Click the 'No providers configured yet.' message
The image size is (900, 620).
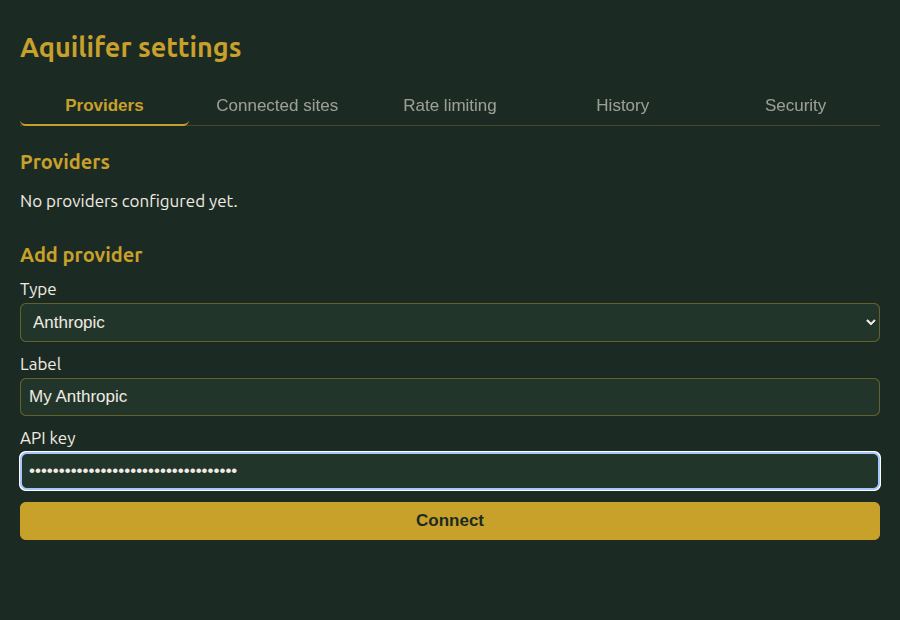tap(129, 202)
